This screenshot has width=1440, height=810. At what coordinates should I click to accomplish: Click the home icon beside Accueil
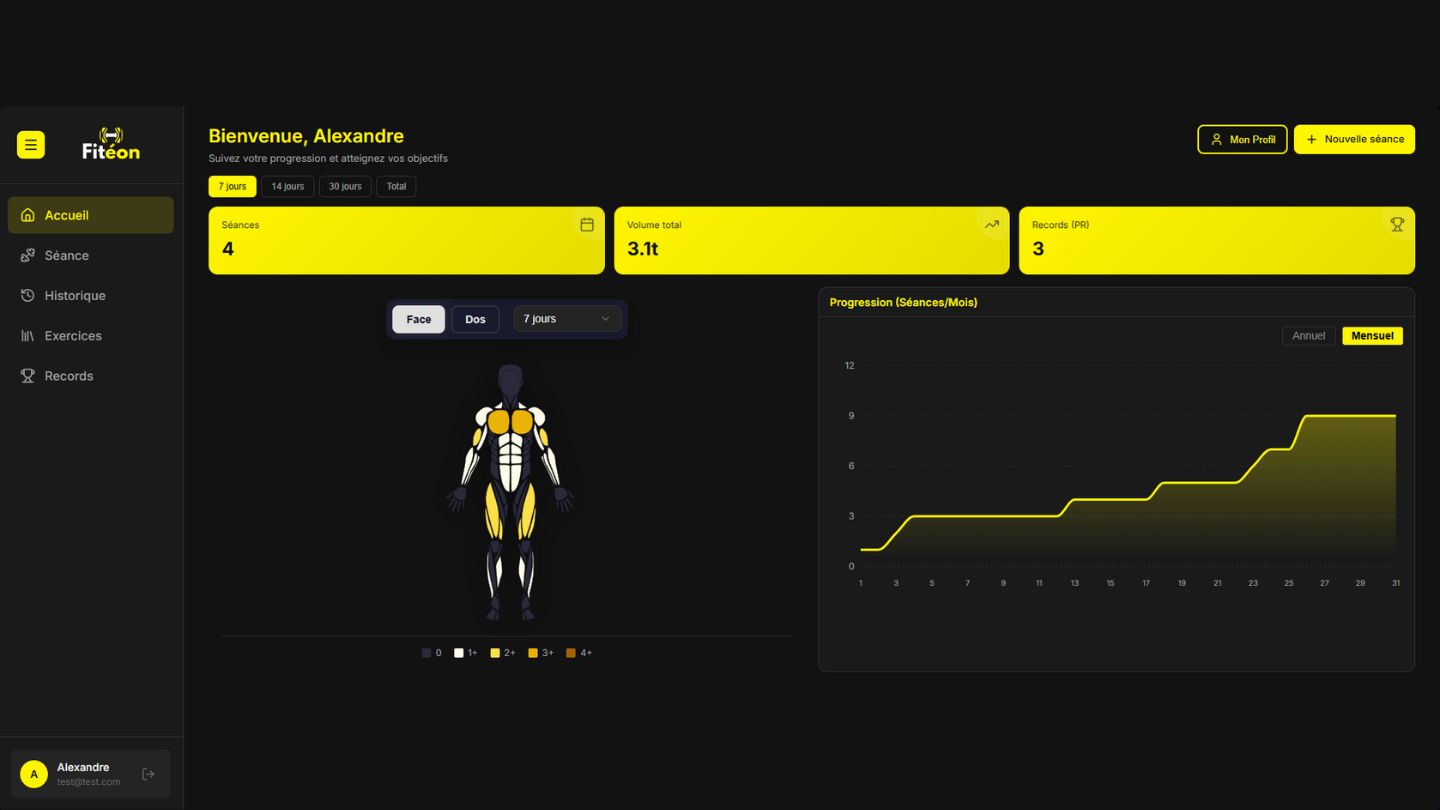[x=28, y=215]
